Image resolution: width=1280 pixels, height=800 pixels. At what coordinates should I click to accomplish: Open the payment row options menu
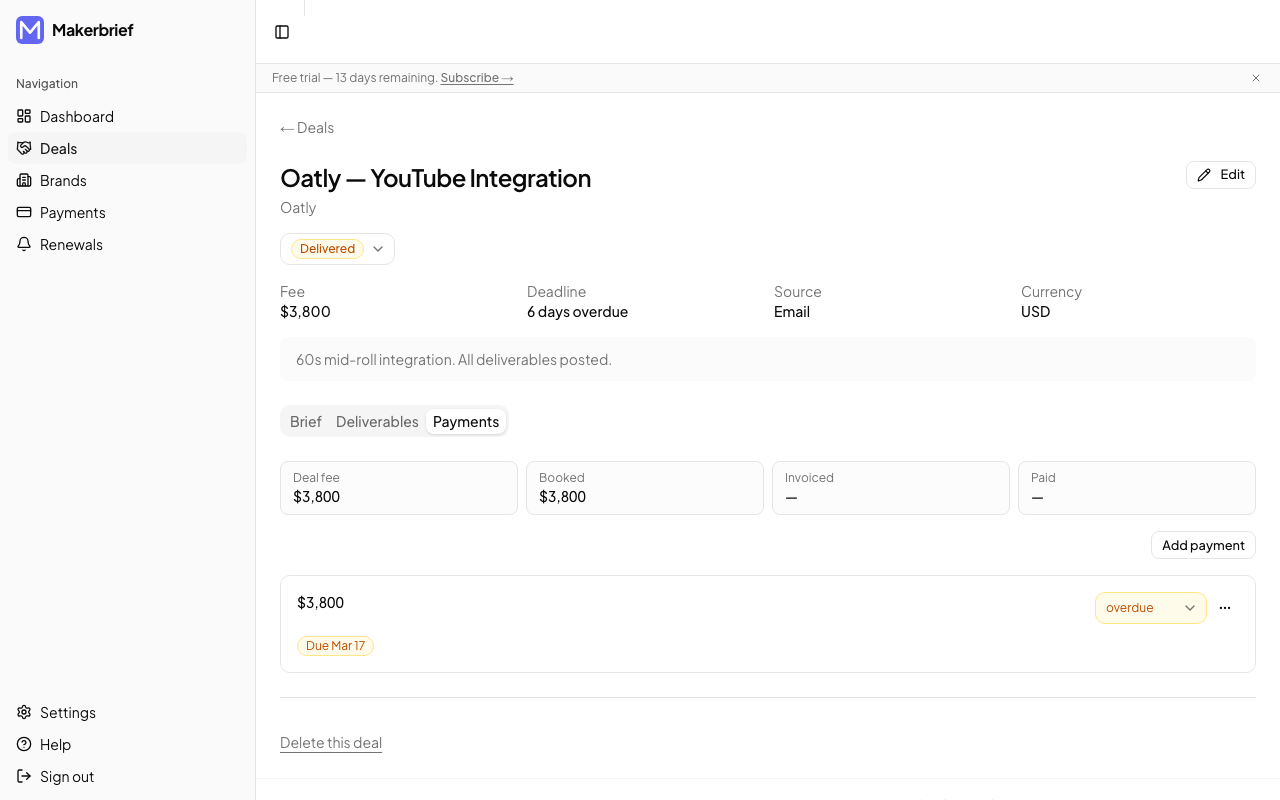tap(1225, 607)
